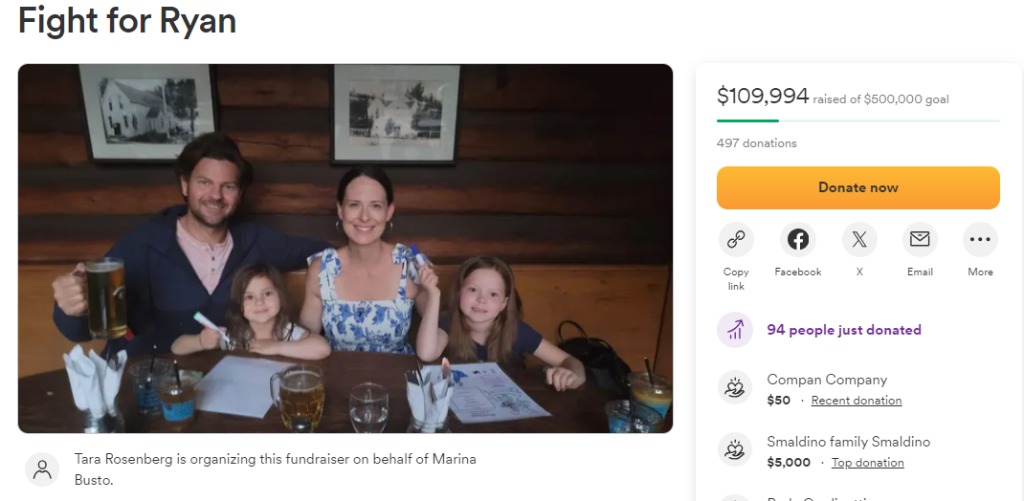Screen dimensions: 1024x501
Task: Click the organizer description text
Action: [275, 469]
